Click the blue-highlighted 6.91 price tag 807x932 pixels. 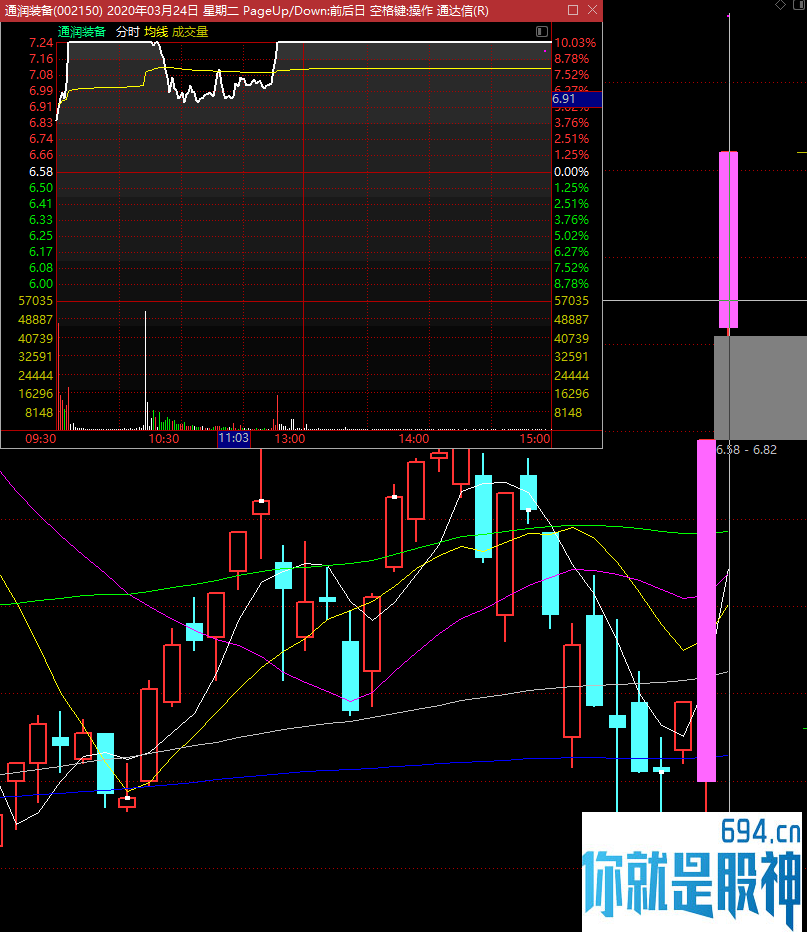577,99
